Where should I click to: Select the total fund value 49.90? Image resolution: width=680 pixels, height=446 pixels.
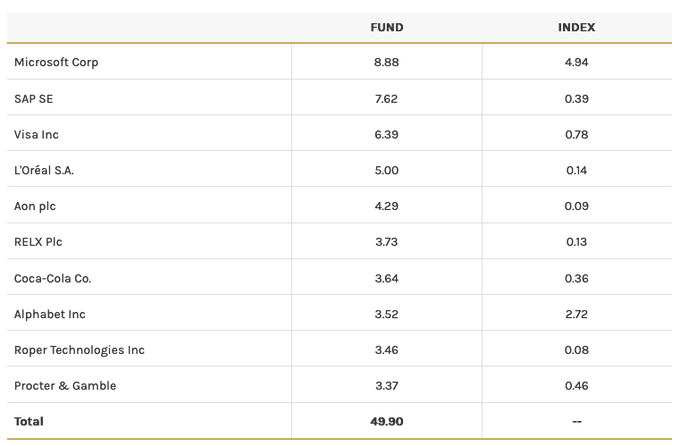(x=386, y=422)
